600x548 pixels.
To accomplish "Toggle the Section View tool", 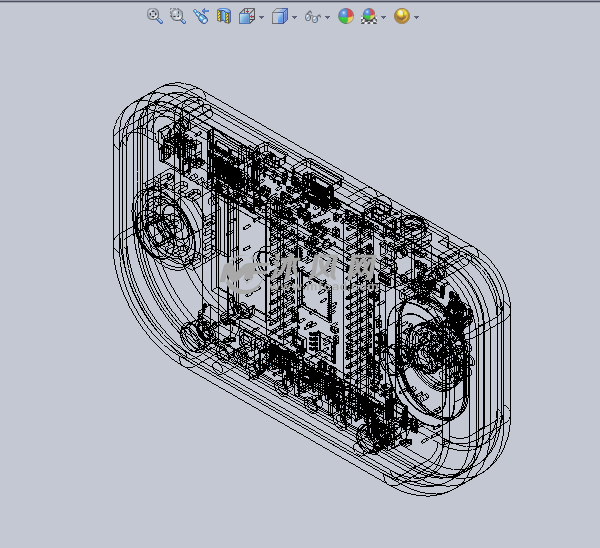I will 224,16.
